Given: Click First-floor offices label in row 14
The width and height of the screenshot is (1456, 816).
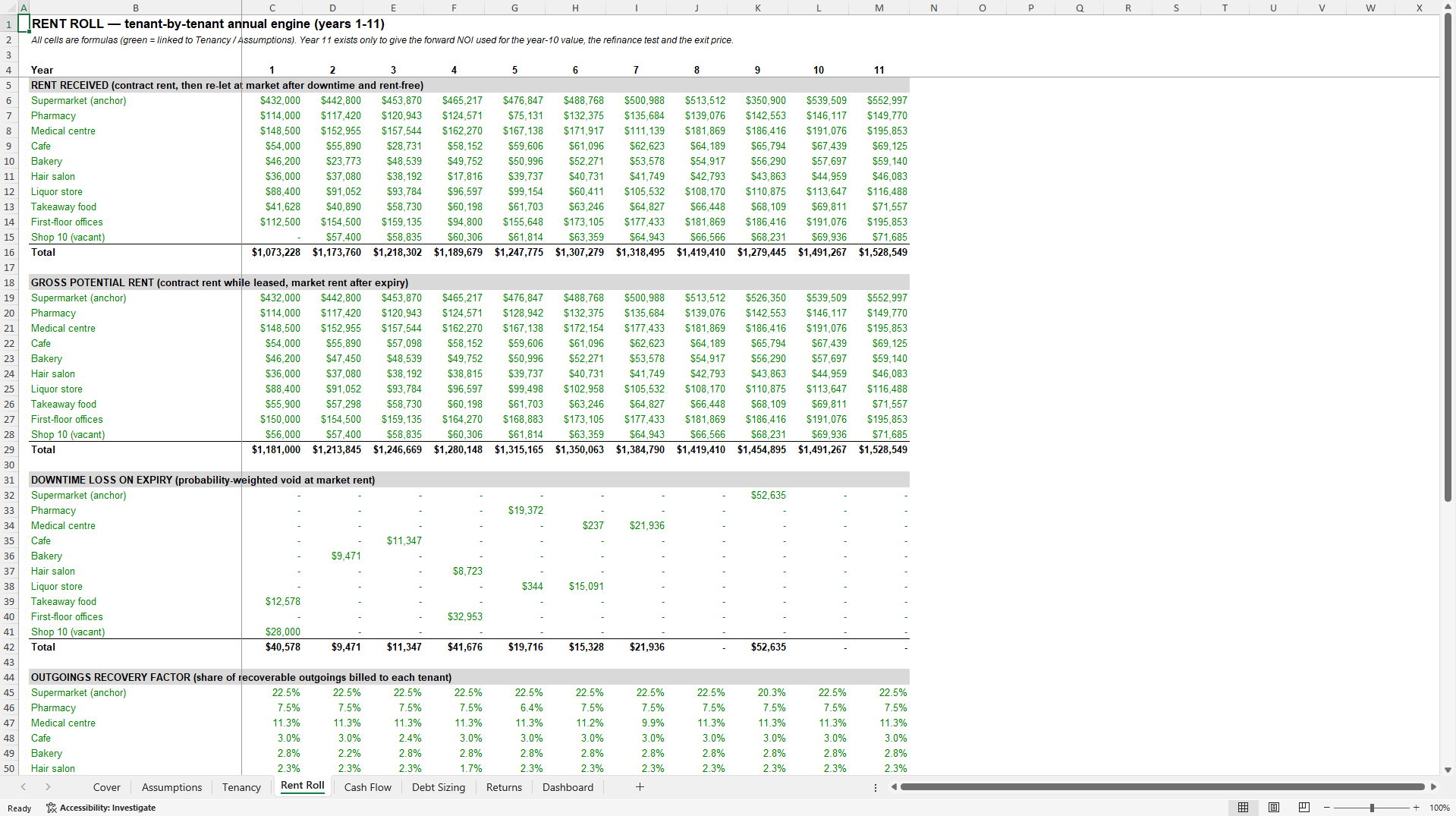Looking at the screenshot, I should (x=67, y=222).
